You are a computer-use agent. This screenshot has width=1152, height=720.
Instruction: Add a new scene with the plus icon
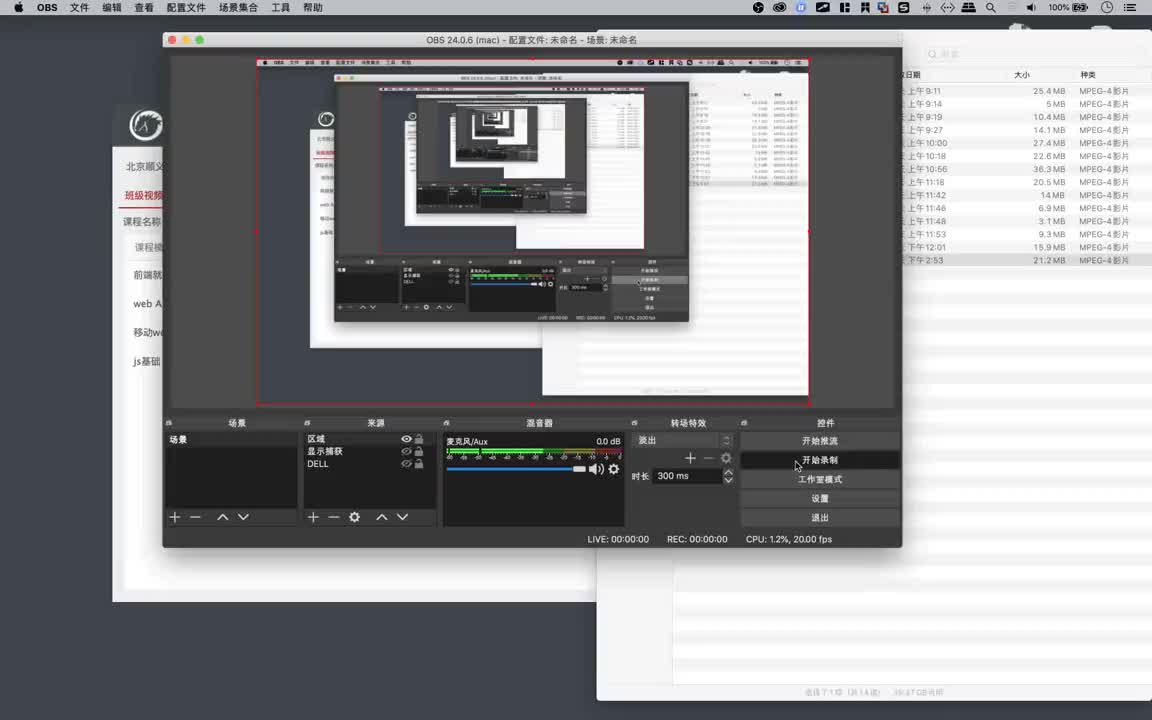click(x=175, y=517)
